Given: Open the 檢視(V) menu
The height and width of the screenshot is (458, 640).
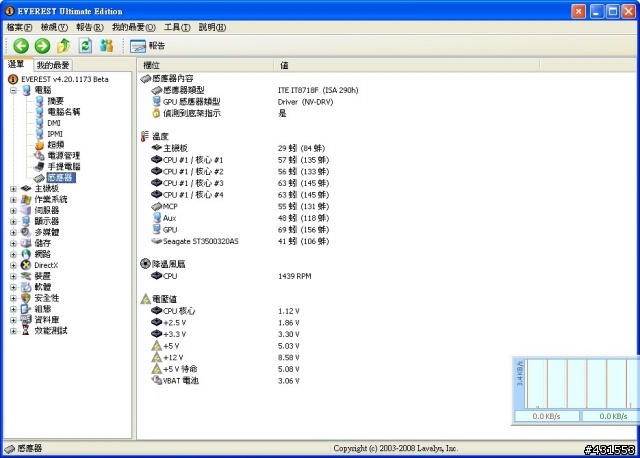Looking at the screenshot, I should click(x=54, y=27).
